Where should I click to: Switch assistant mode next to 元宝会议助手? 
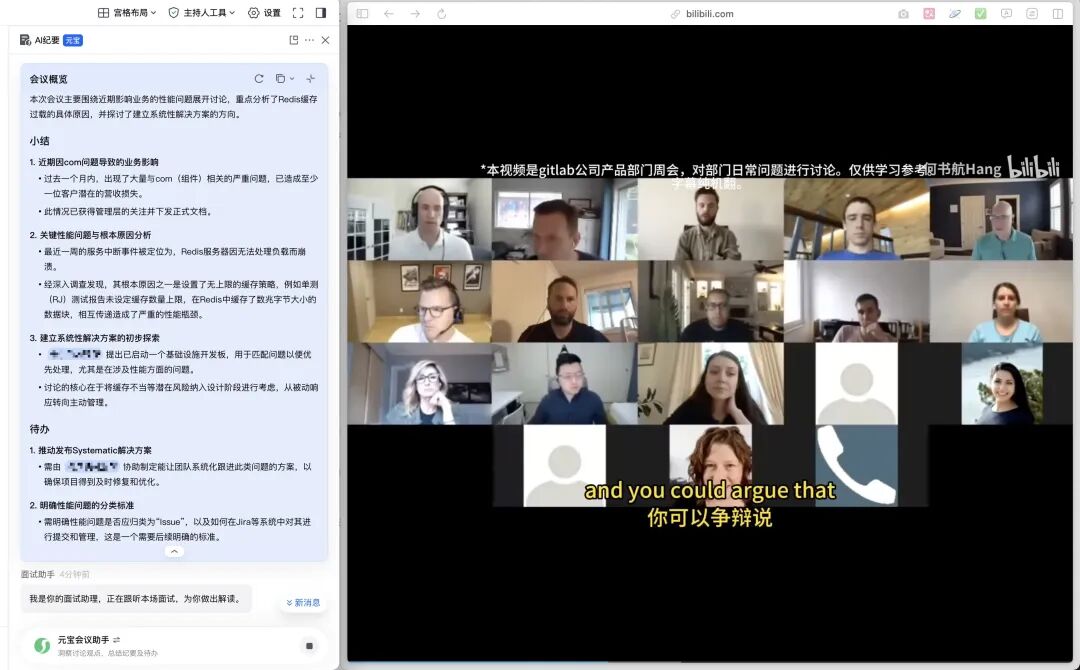point(117,640)
